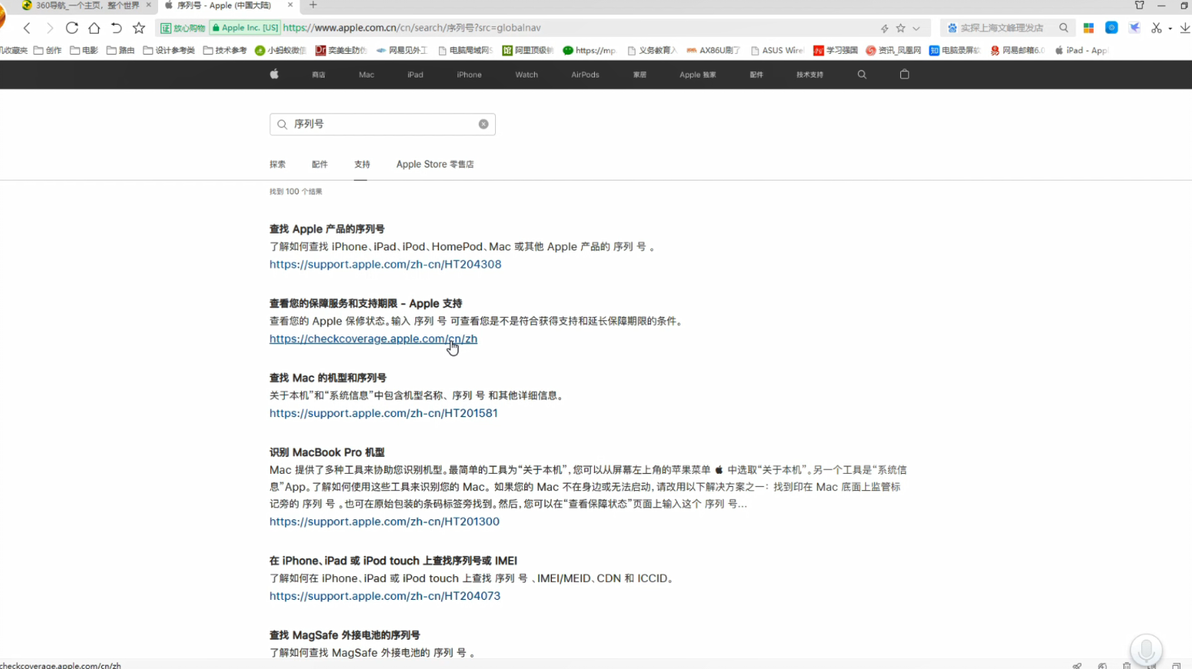Click the Apple Inc. [US] certificate badge

coord(245,28)
